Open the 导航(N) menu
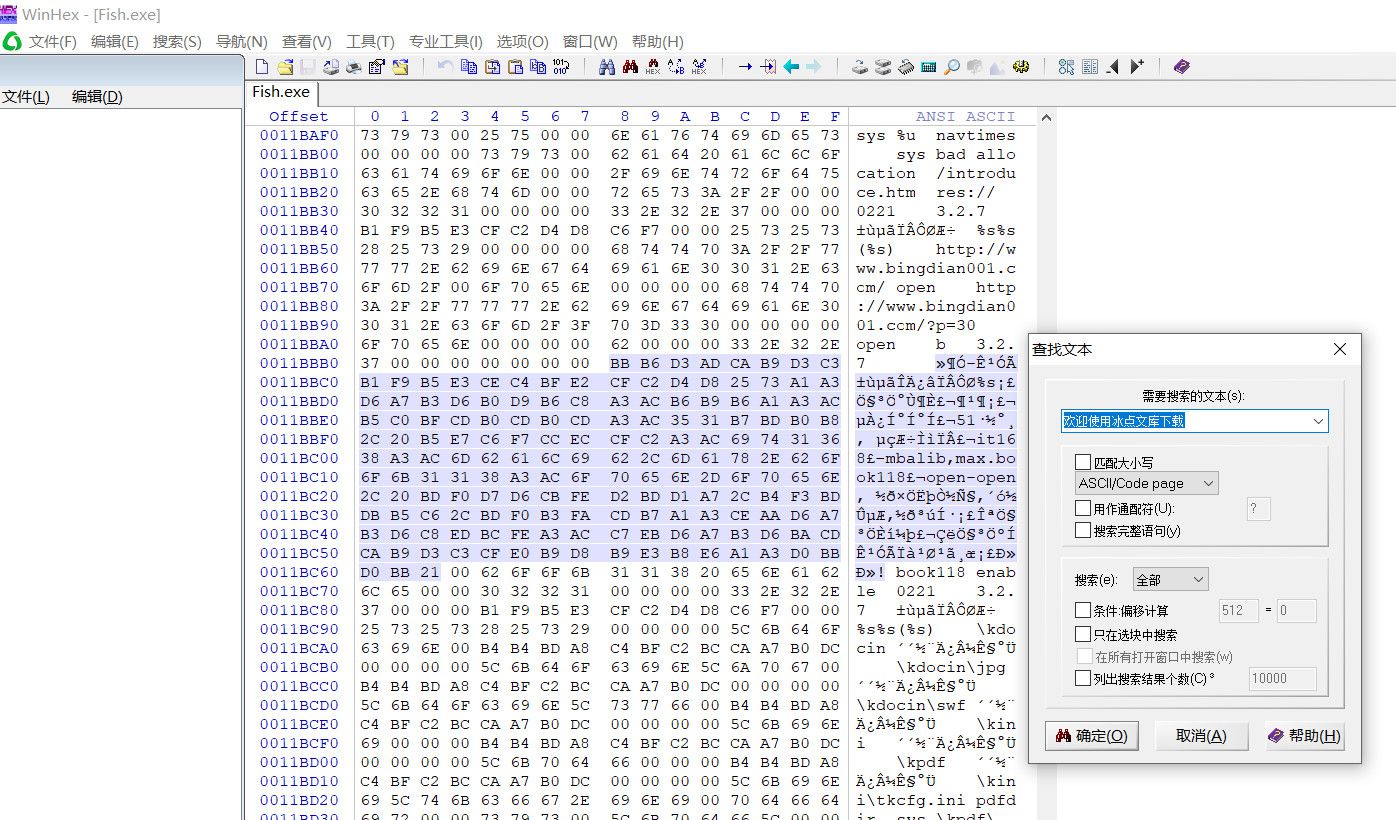This screenshot has height=820, width=1396. tap(241, 41)
